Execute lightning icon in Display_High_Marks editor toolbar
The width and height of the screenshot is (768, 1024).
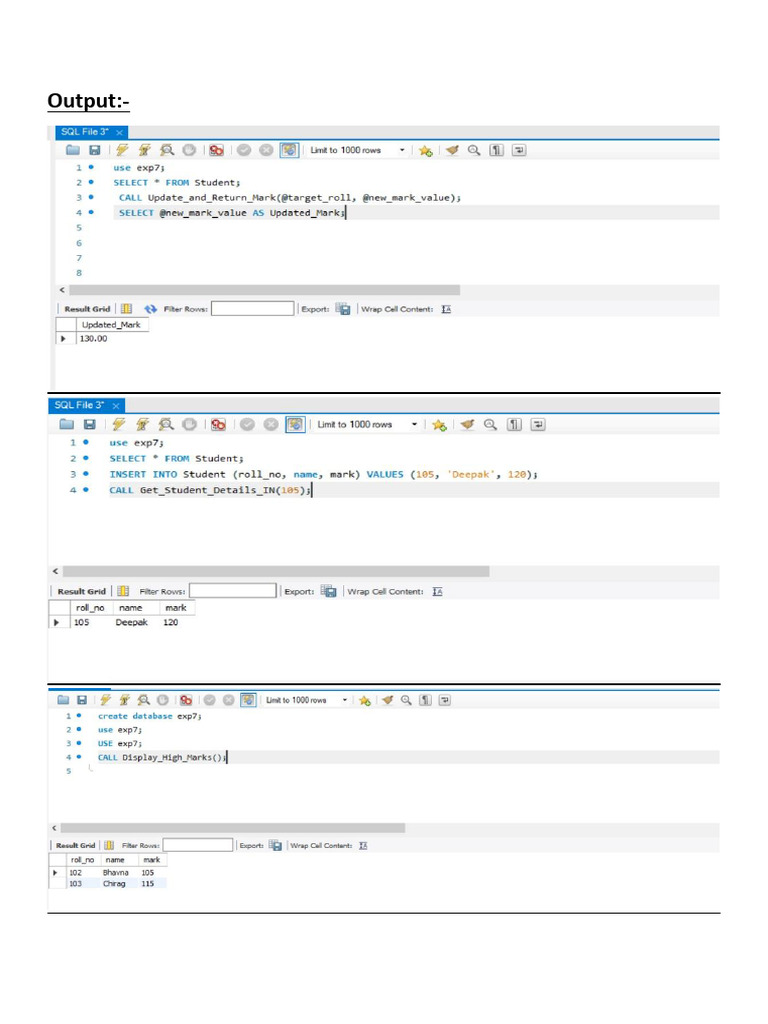click(106, 700)
